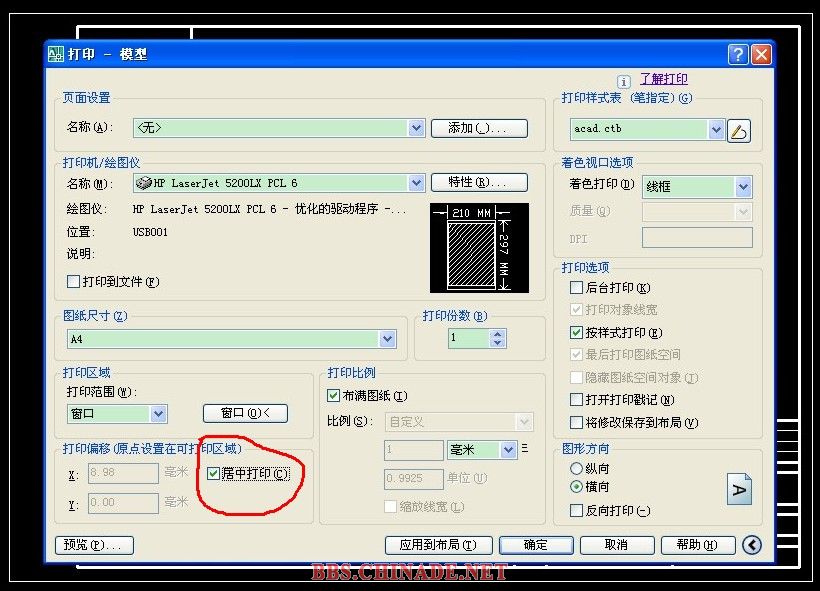Confirm with the 确定 button
820x591 pixels.
536,545
